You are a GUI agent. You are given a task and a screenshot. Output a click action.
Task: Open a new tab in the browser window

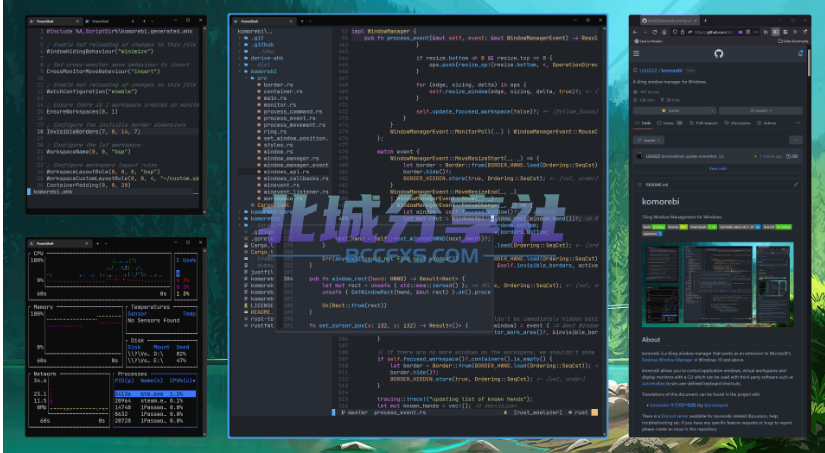point(706,21)
